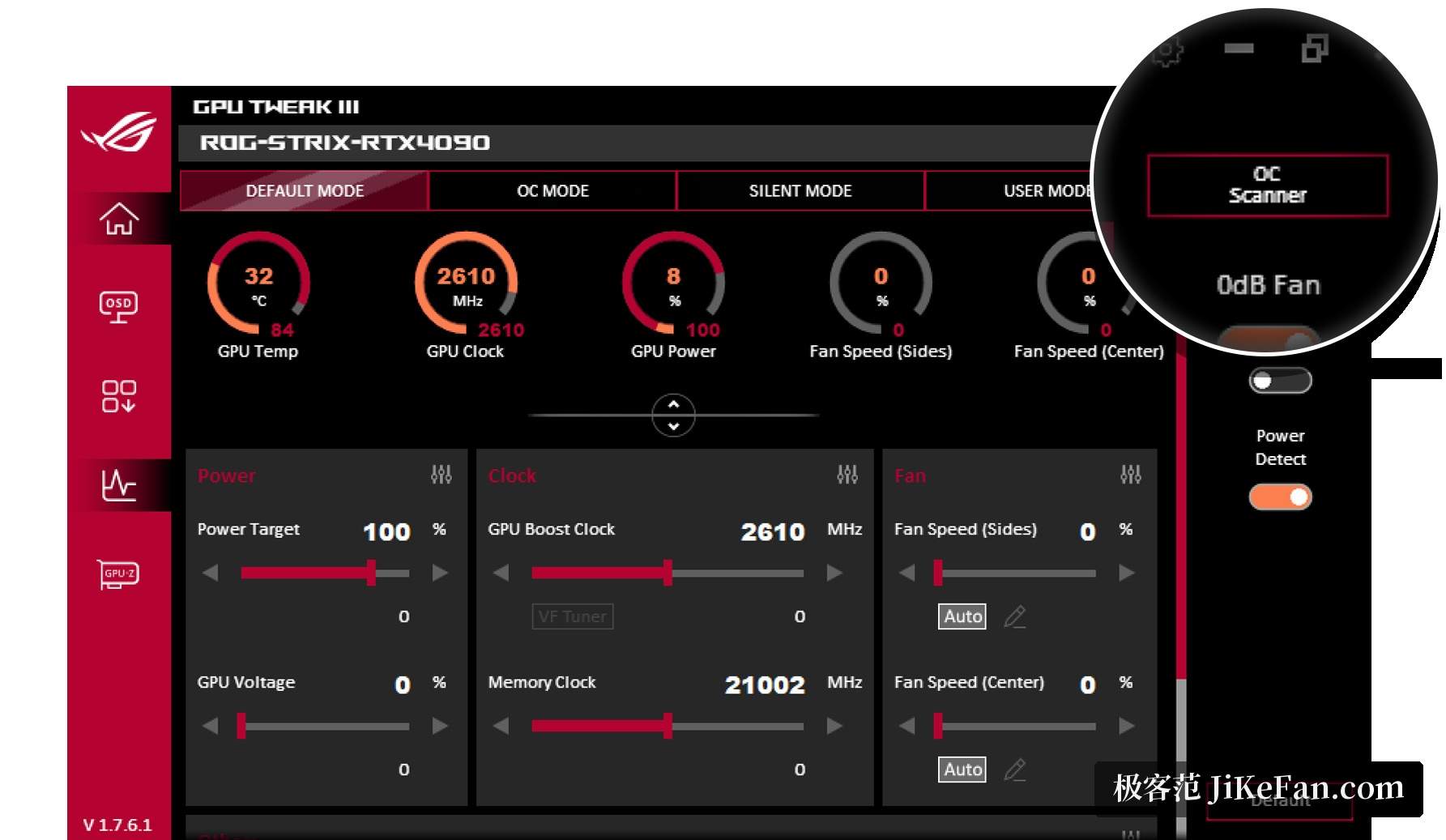This screenshot has width=1446, height=840.
Task: Open the utilities download icon in sidebar
Action: pyautogui.click(x=119, y=396)
